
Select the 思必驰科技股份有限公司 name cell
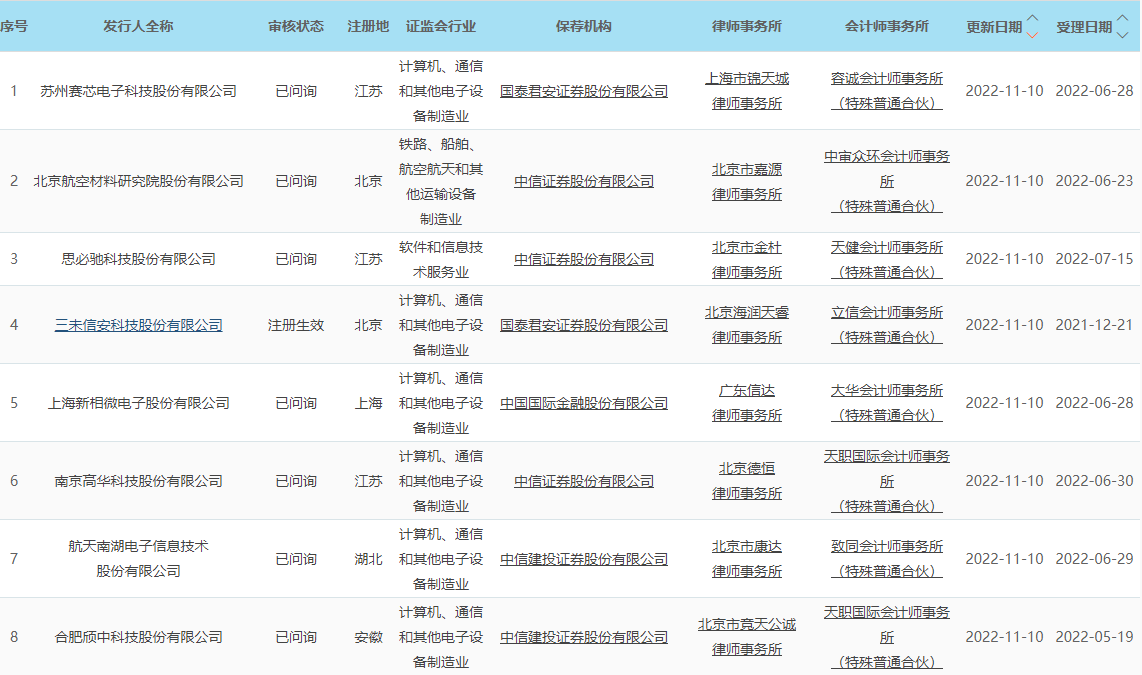[x=138, y=259]
